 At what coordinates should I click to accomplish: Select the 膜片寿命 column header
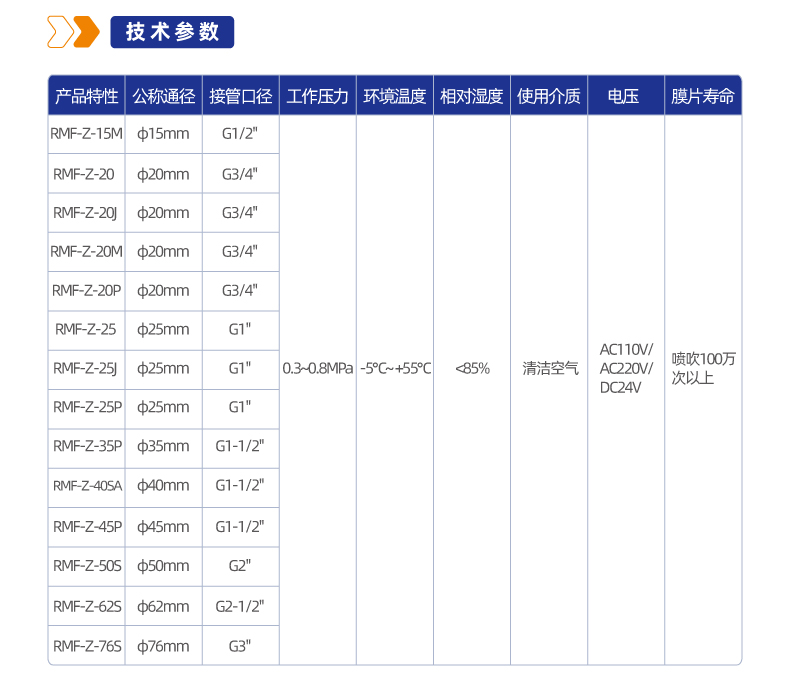(703, 96)
